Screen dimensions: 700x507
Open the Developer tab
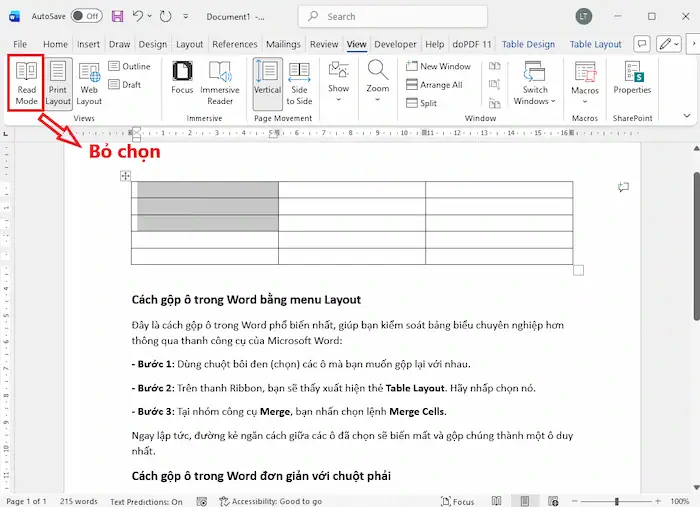(395, 44)
